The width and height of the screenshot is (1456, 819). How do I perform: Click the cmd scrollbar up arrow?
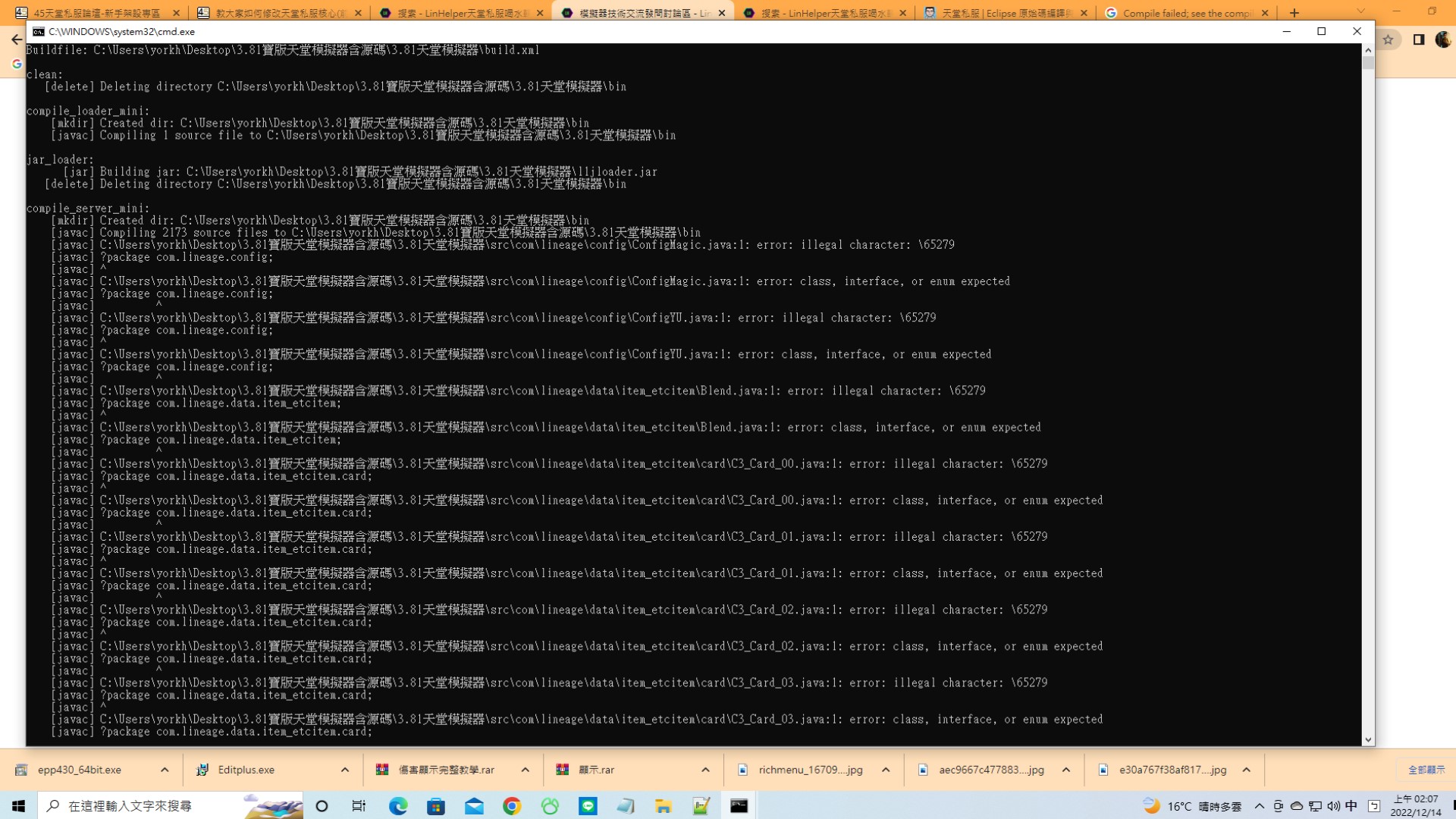click(x=1368, y=50)
